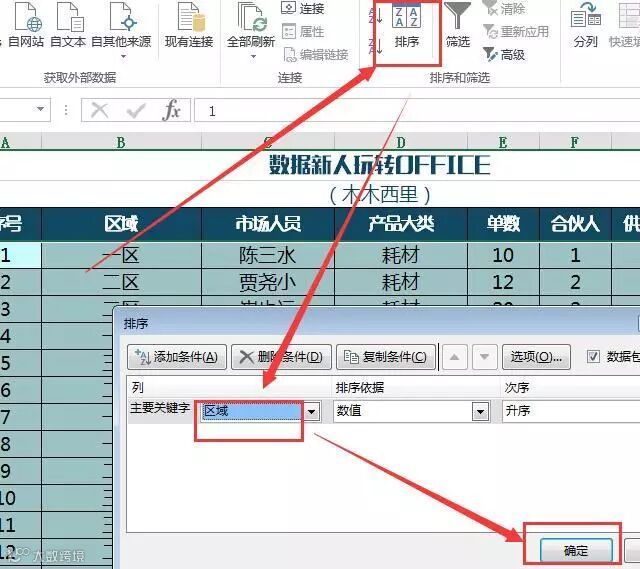
Task: Click Delete Condition (删除条件) button
Action: [x=281, y=357]
